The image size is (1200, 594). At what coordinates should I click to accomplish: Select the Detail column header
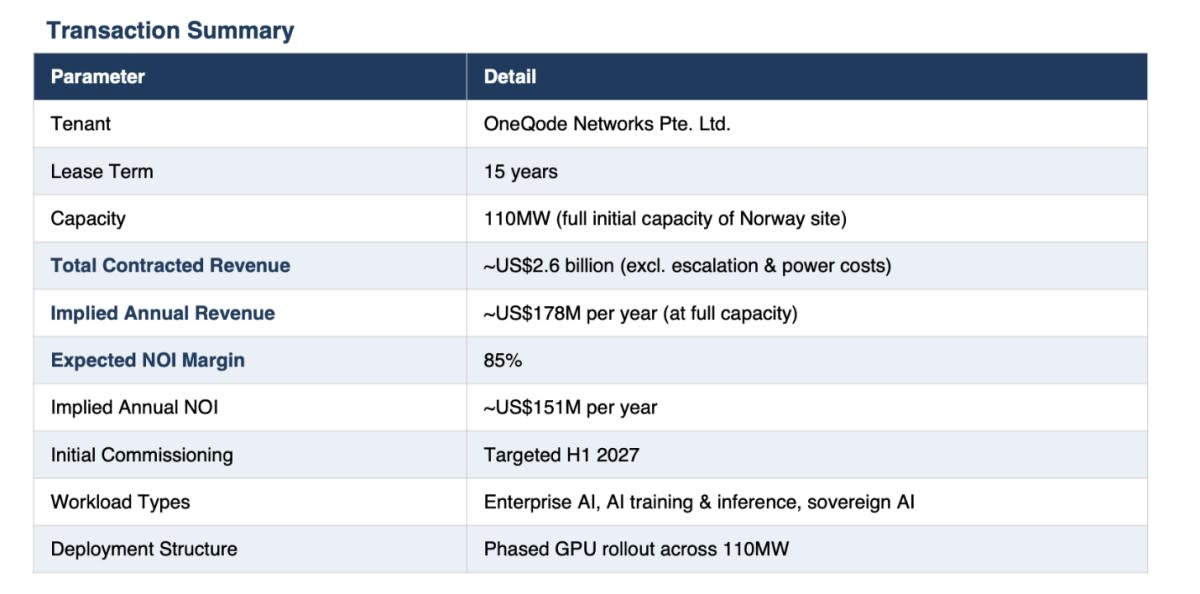pos(510,77)
